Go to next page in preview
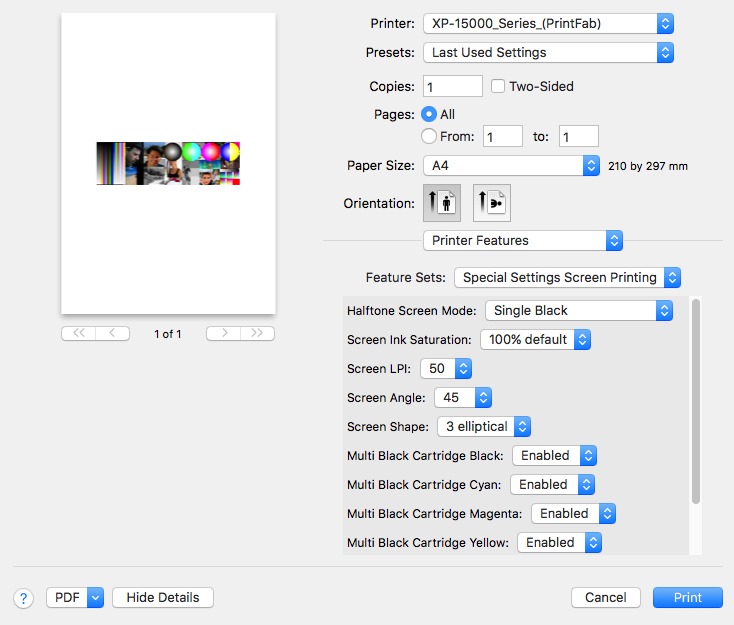This screenshot has width=734, height=625. tap(223, 333)
